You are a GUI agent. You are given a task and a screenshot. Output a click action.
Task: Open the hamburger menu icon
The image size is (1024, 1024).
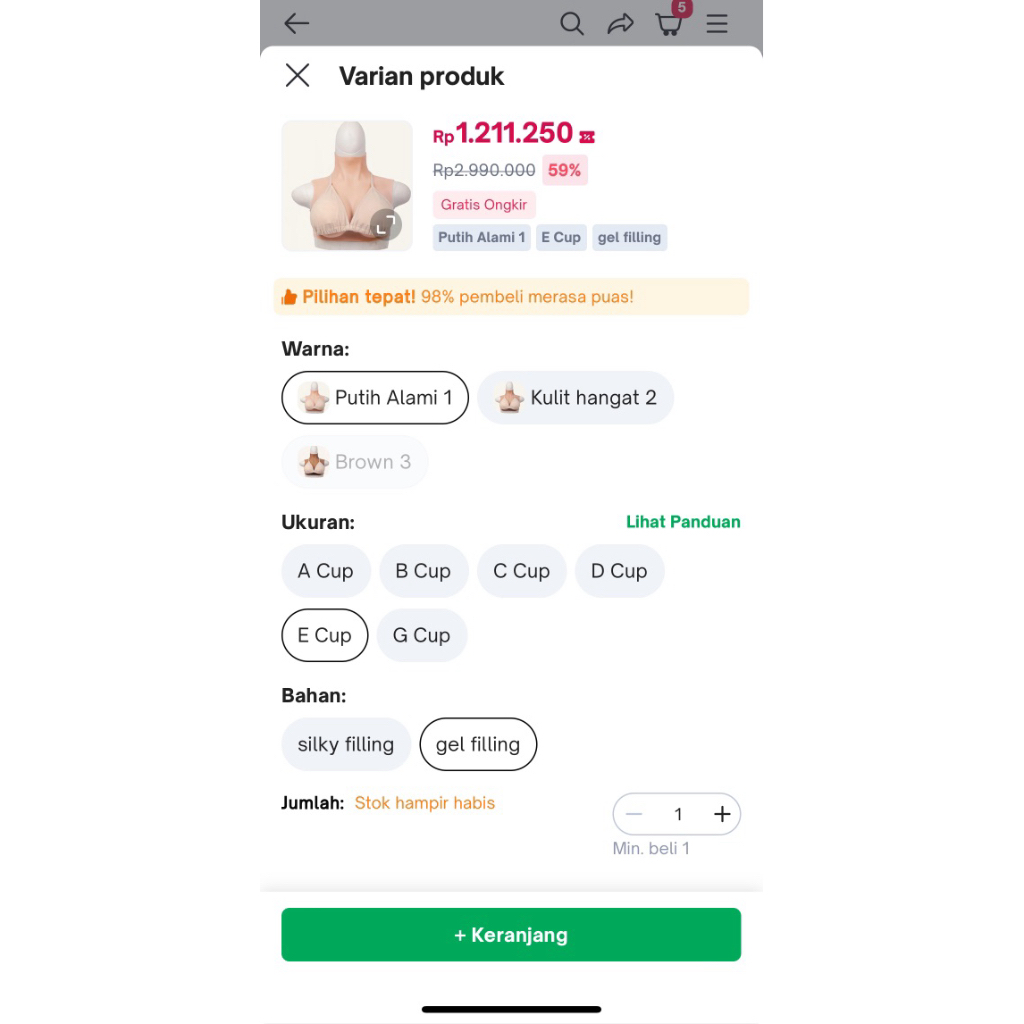pyautogui.click(x=717, y=24)
